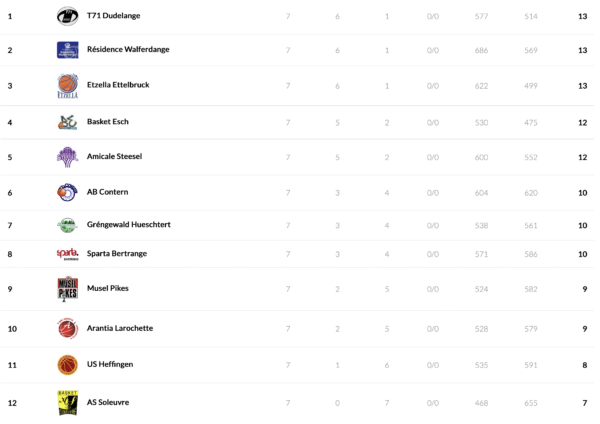Select the Amicale Steesel team name

pyautogui.click(x=113, y=157)
